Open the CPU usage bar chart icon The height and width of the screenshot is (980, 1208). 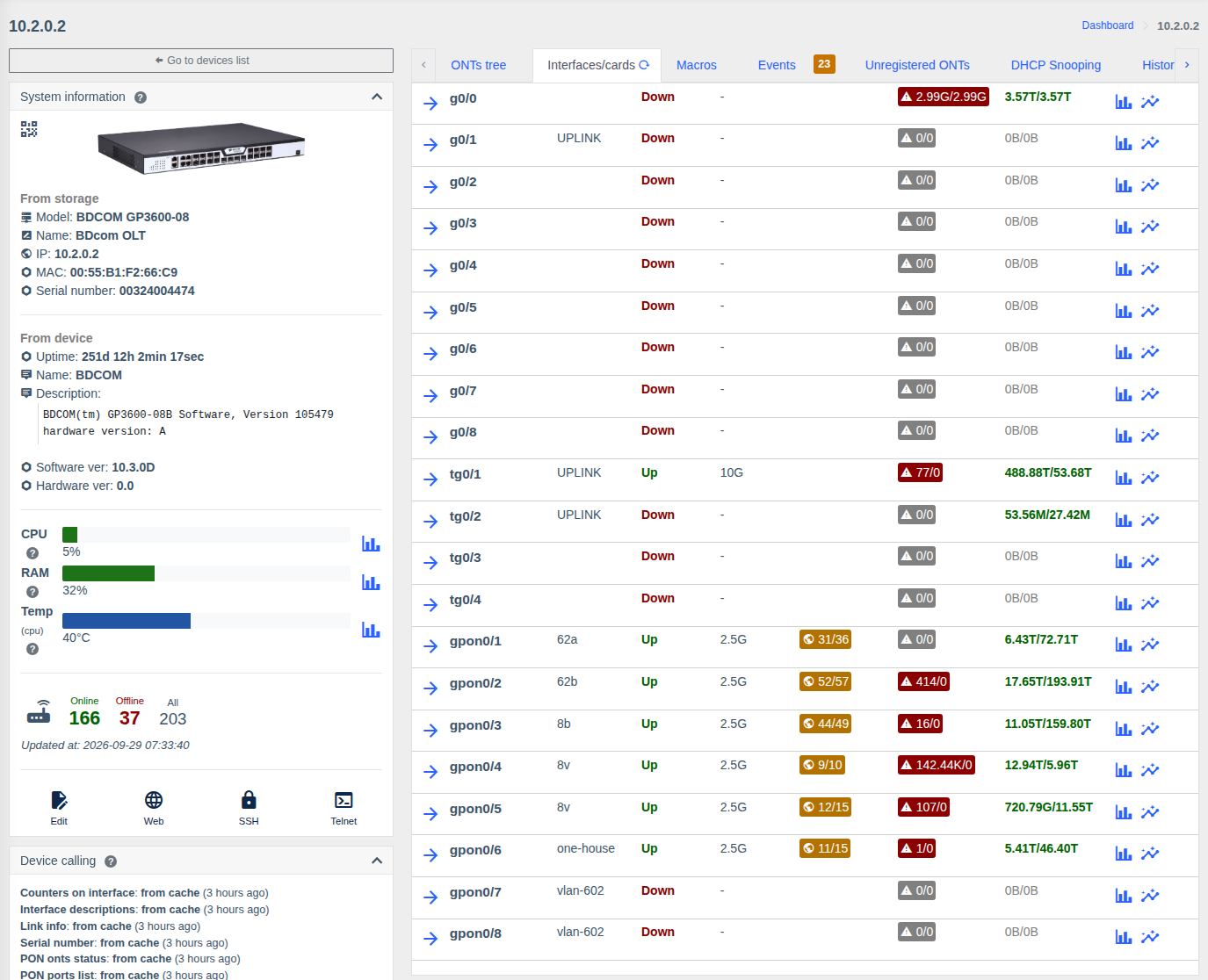(371, 544)
